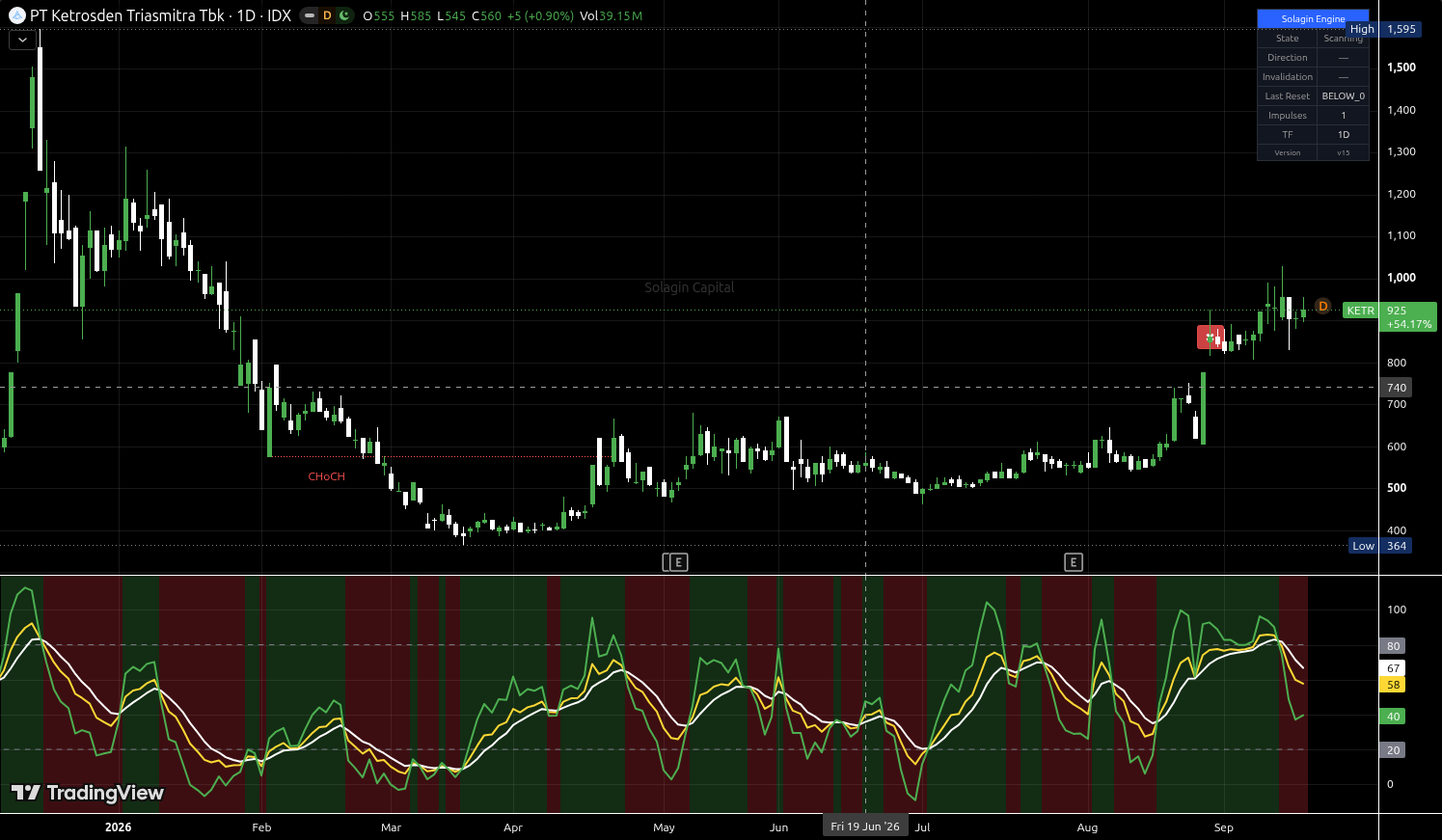This screenshot has height=840, width=1442.
Task: Open the TradingView logo link
Action: coord(88,793)
